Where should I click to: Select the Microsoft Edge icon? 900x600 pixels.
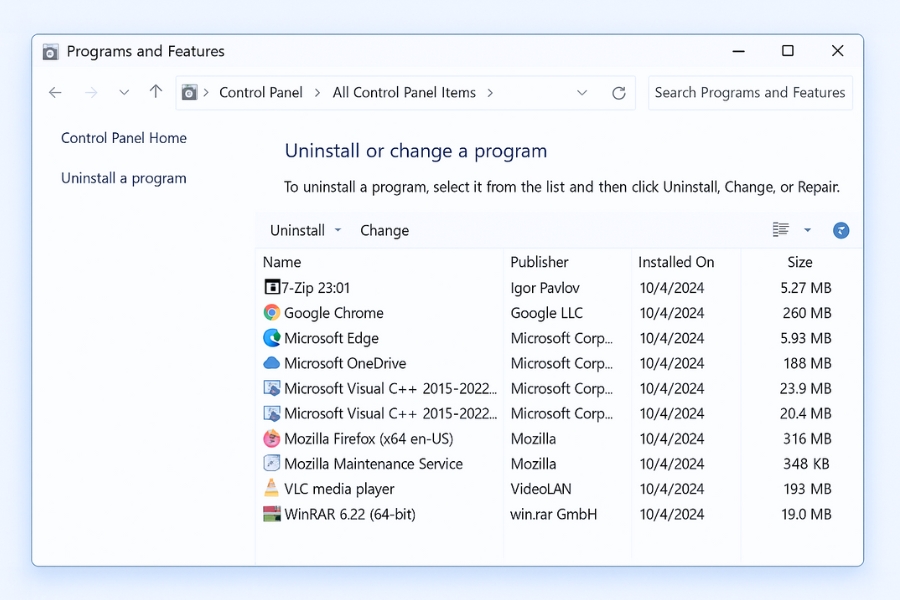pyautogui.click(x=272, y=338)
